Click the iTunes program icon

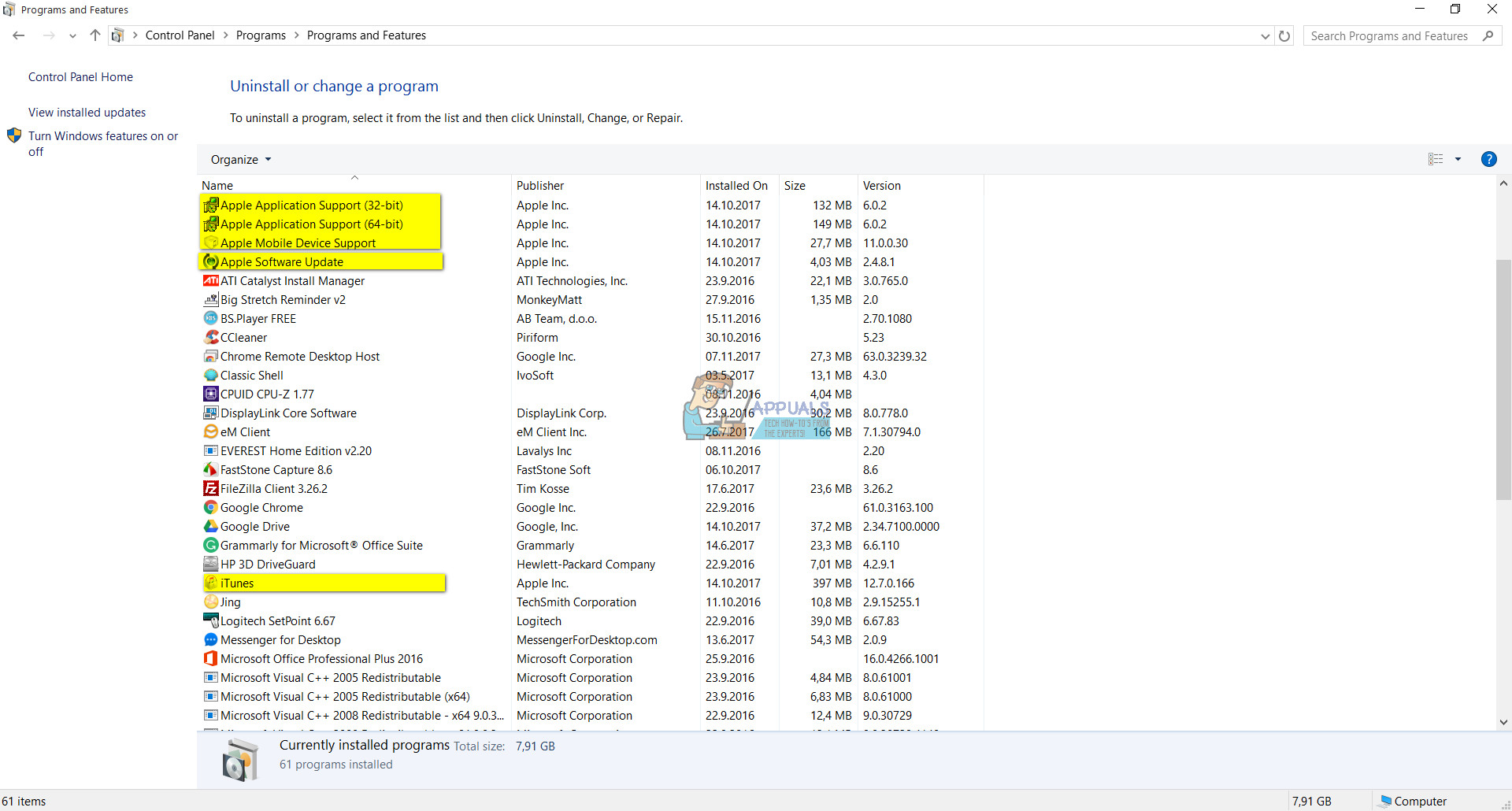[211, 583]
